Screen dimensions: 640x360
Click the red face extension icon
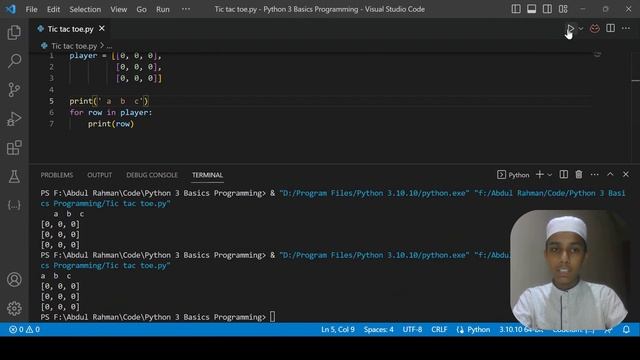(595, 28)
